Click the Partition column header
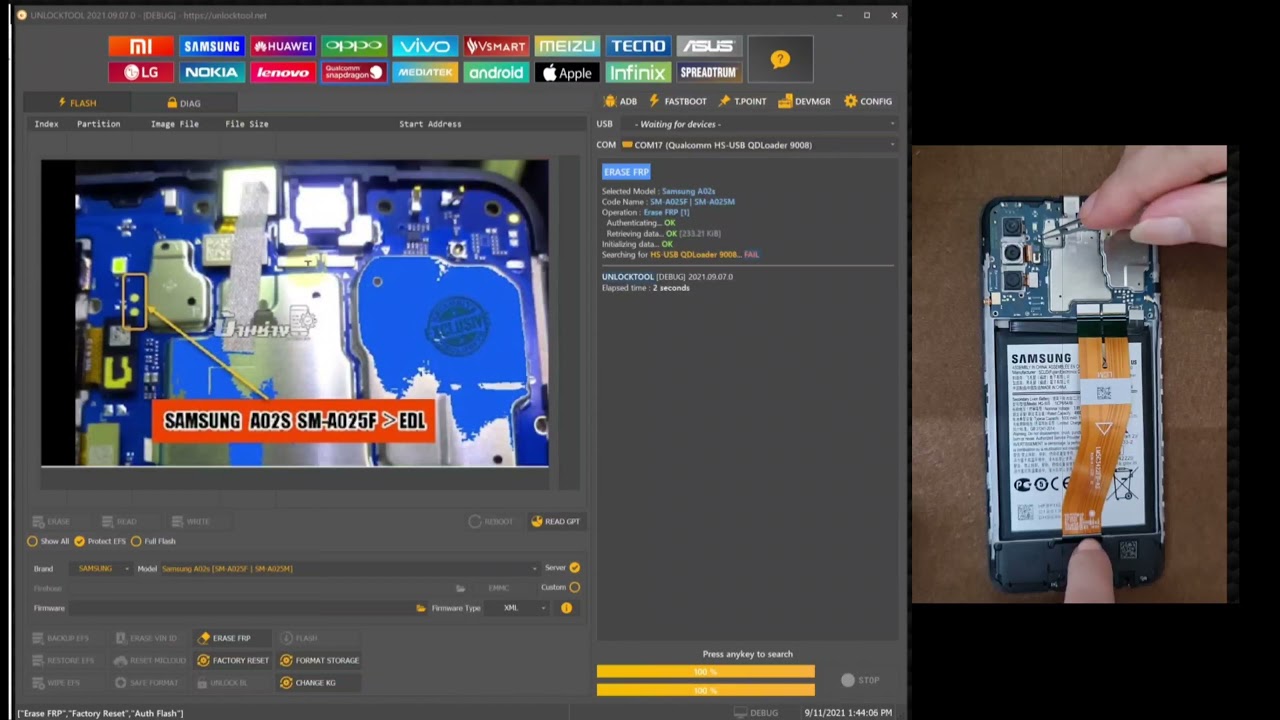The width and height of the screenshot is (1280, 720). tap(98, 124)
